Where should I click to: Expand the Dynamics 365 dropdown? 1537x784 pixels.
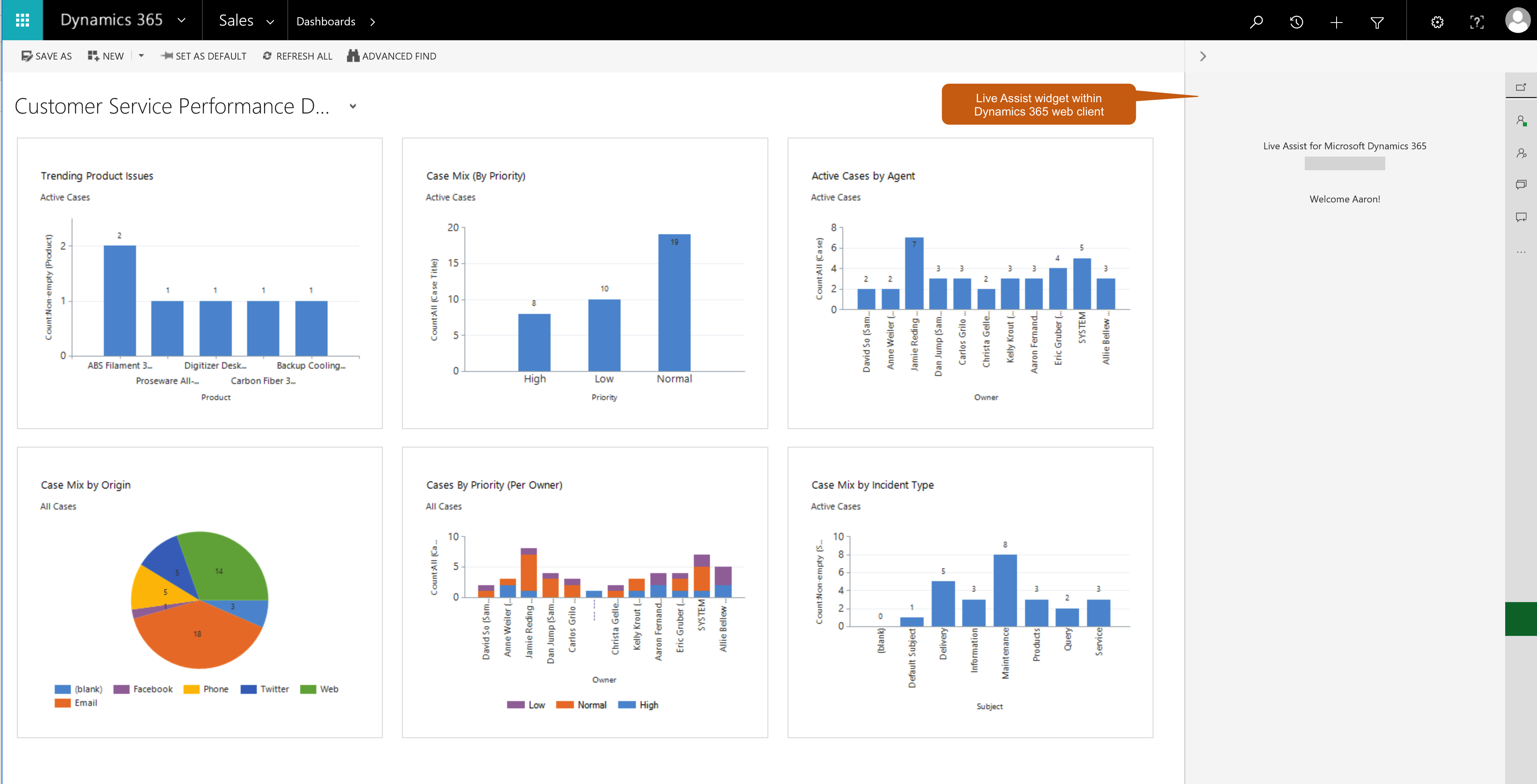pos(182,20)
